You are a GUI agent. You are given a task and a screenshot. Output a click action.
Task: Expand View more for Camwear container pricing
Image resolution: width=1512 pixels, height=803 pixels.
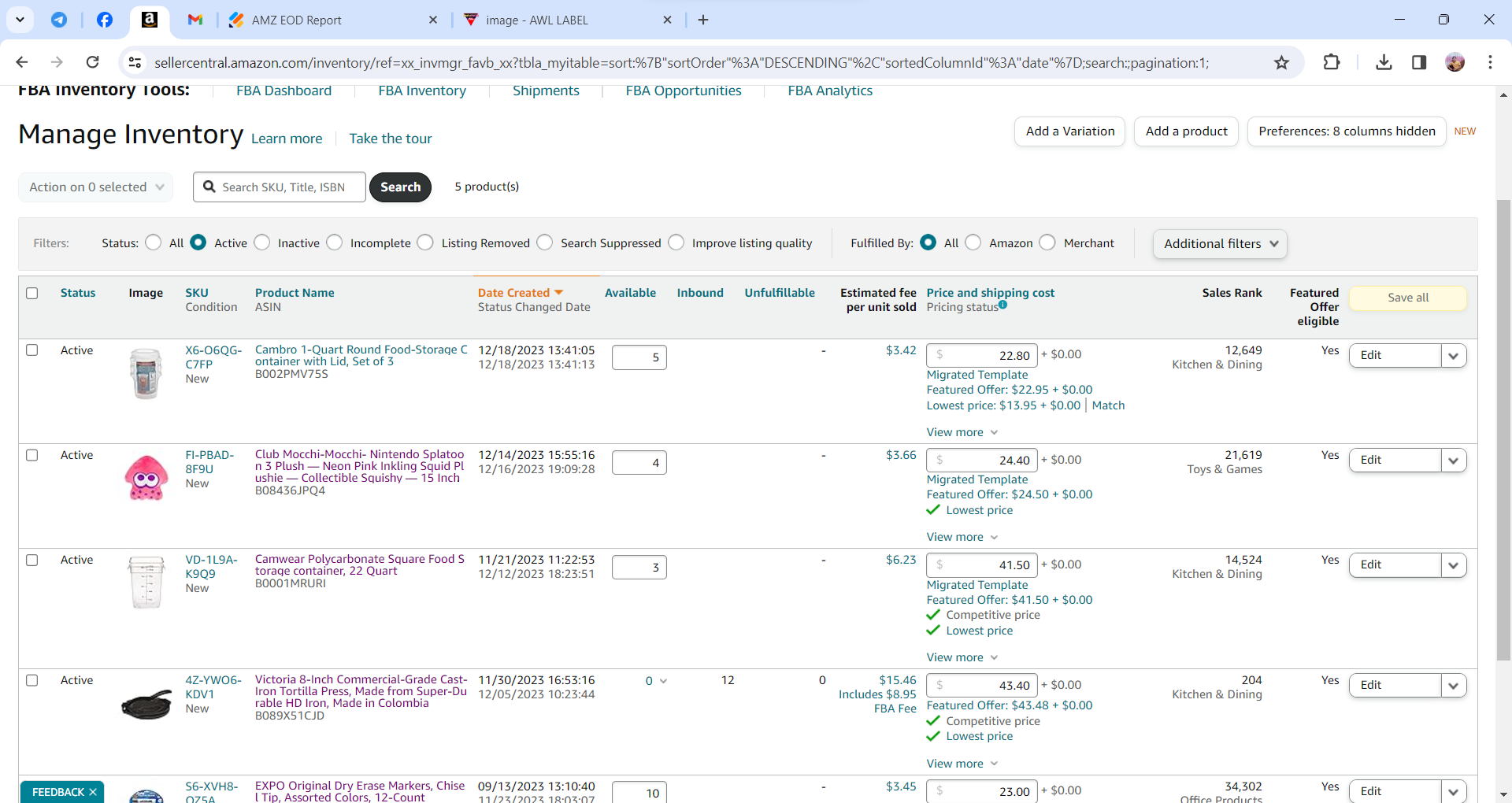pyautogui.click(x=962, y=657)
